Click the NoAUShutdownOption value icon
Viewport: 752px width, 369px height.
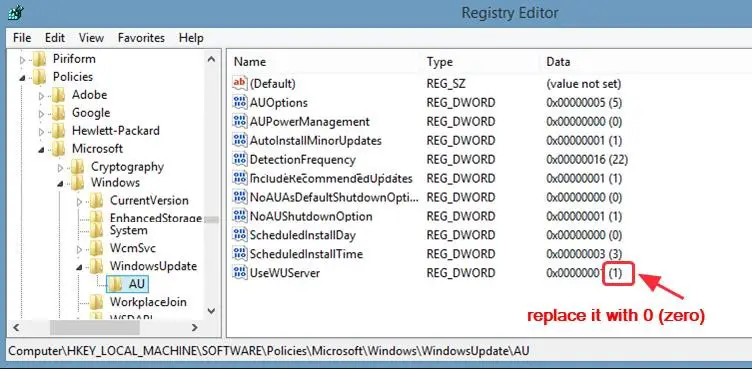click(239, 216)
